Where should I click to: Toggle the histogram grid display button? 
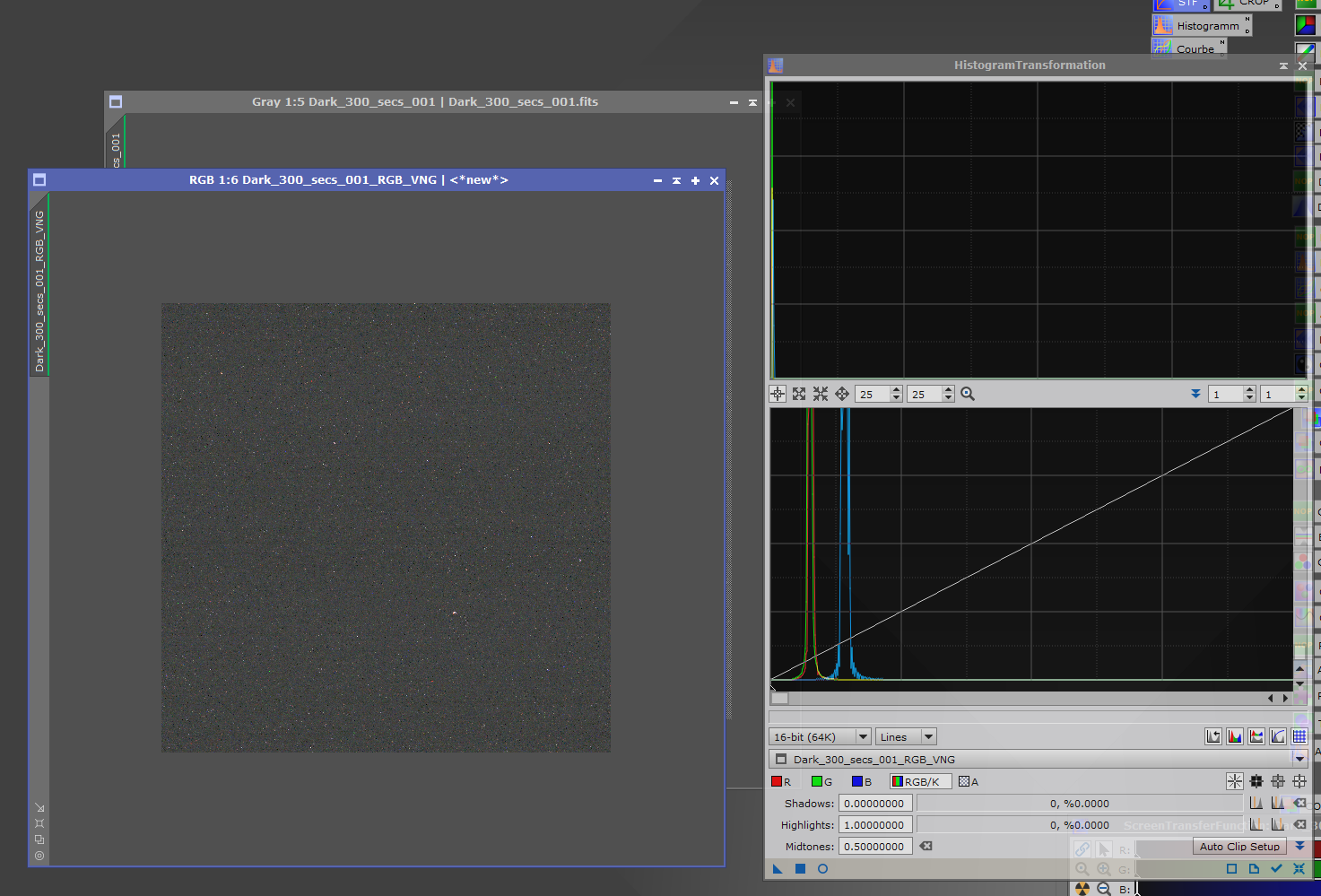1299,736
